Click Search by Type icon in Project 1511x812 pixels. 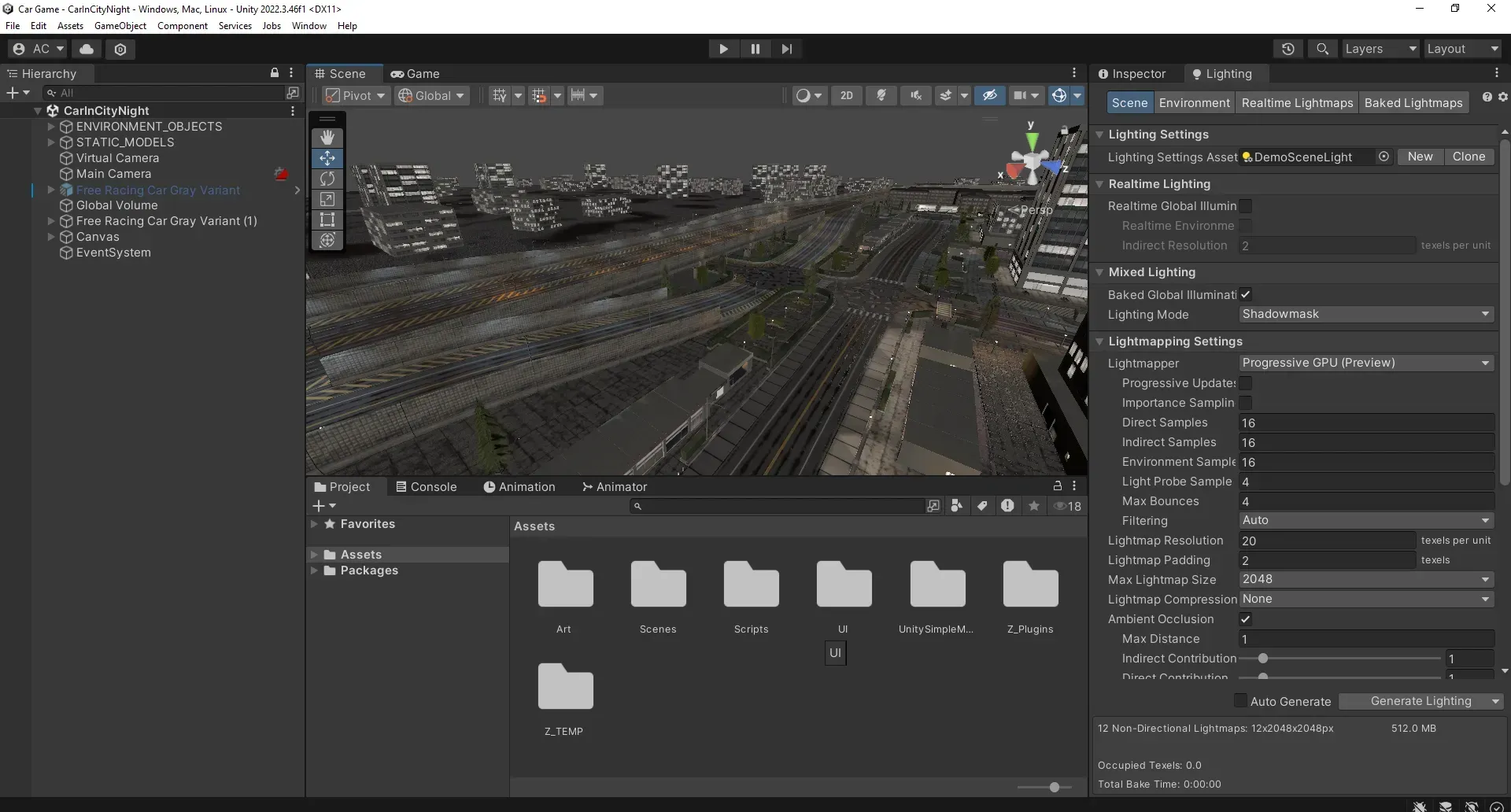click(957, 506)
